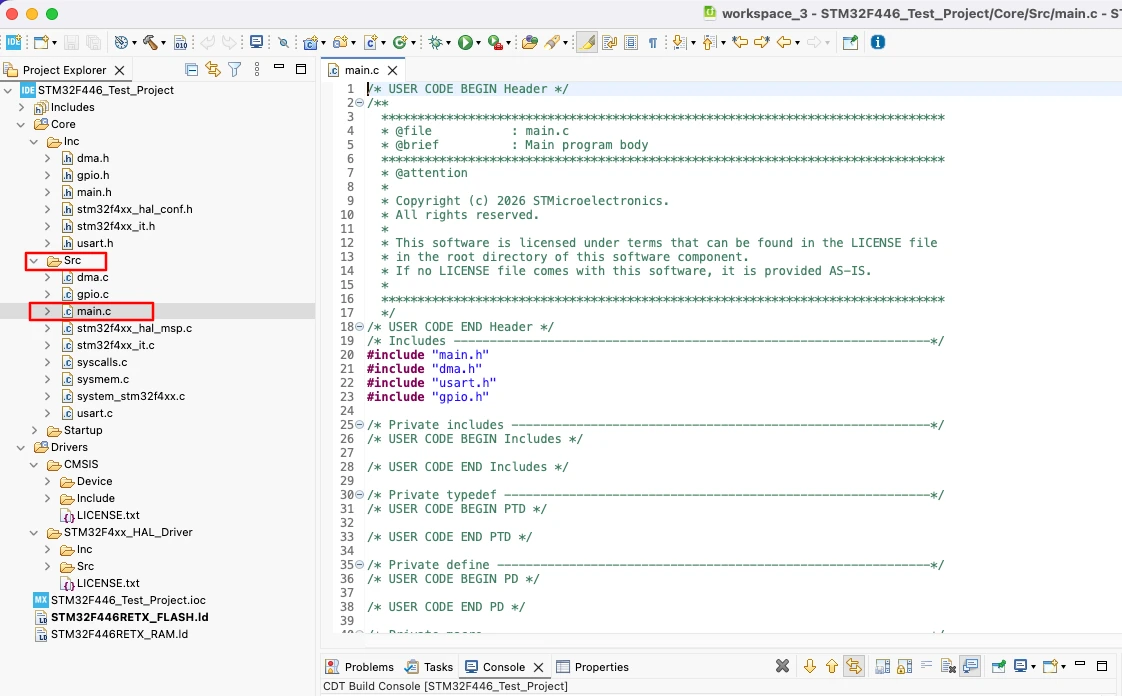
Task: Open the terminal monitor icon in main toolbar
Action: (x=256, y=42)
